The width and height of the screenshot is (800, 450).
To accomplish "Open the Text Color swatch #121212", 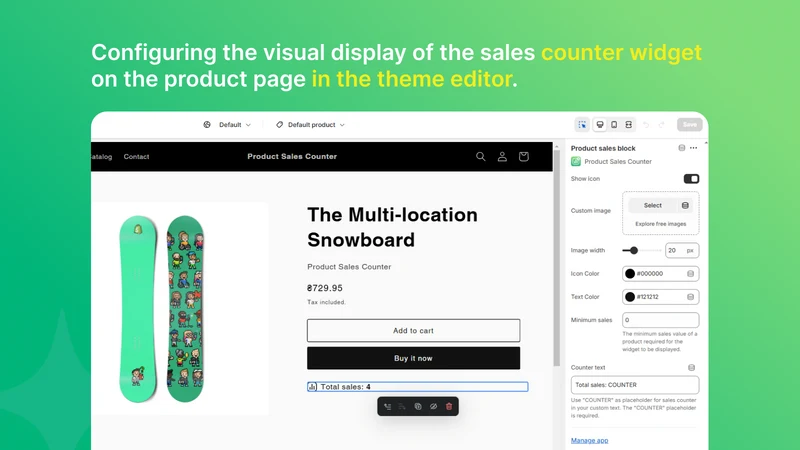I will [x=630, y=297].
